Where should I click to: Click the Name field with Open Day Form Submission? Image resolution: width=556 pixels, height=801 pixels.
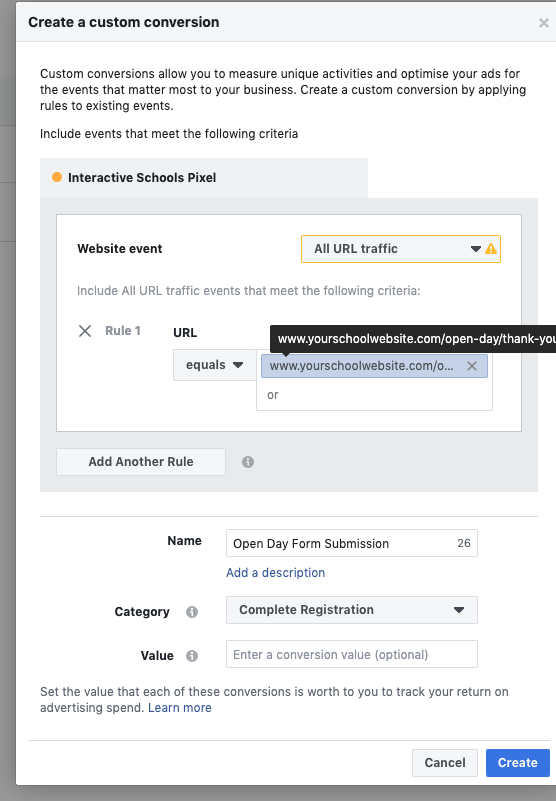pos(352,543)
